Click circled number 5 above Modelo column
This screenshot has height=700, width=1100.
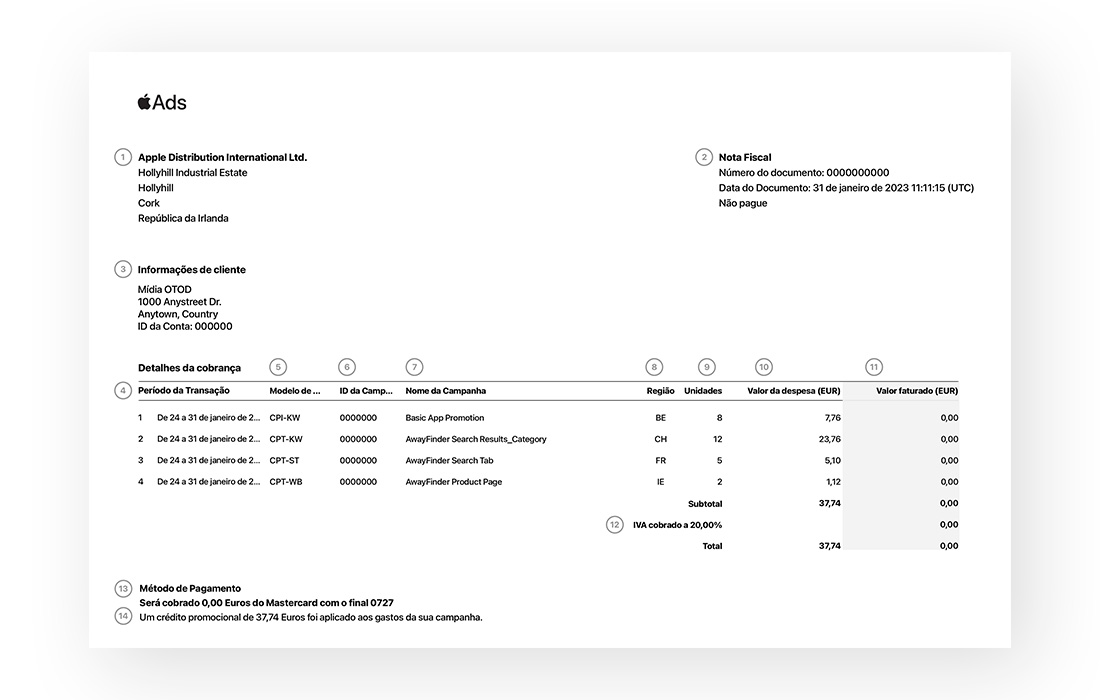279,367
